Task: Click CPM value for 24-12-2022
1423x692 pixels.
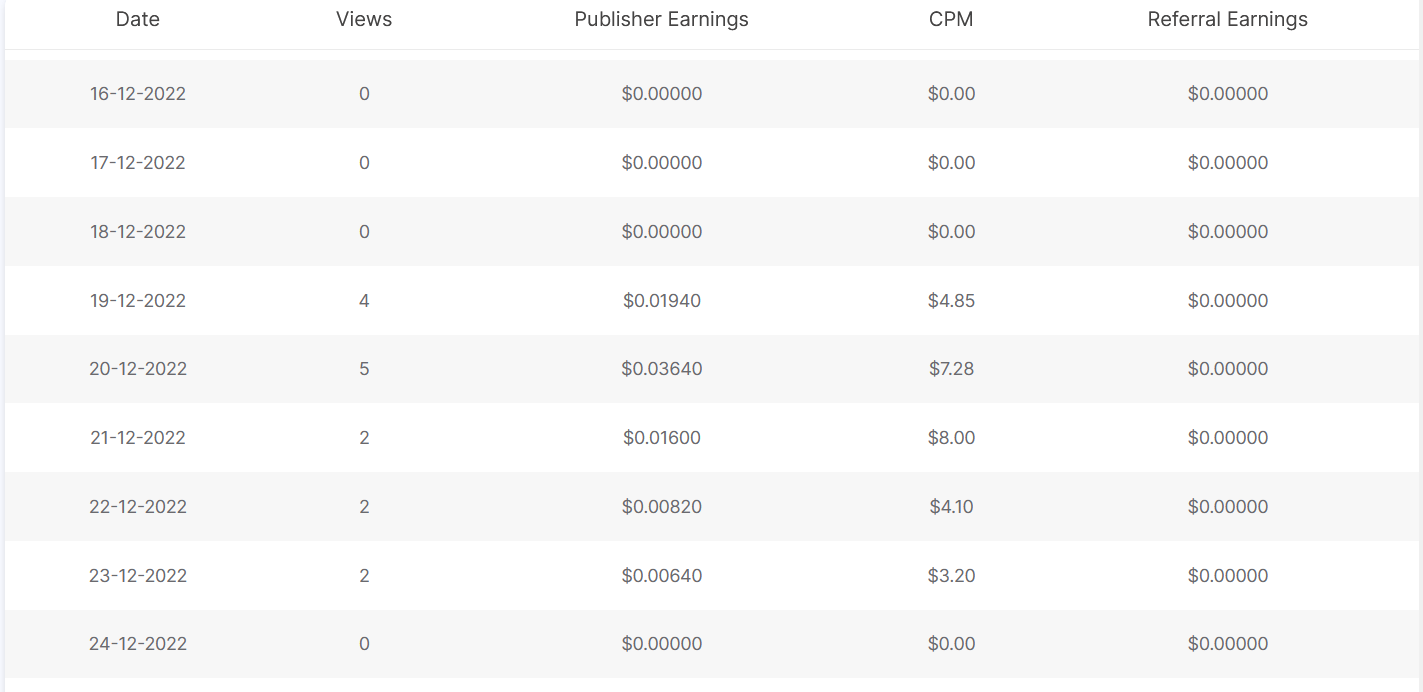Action: tap(951, 644)
